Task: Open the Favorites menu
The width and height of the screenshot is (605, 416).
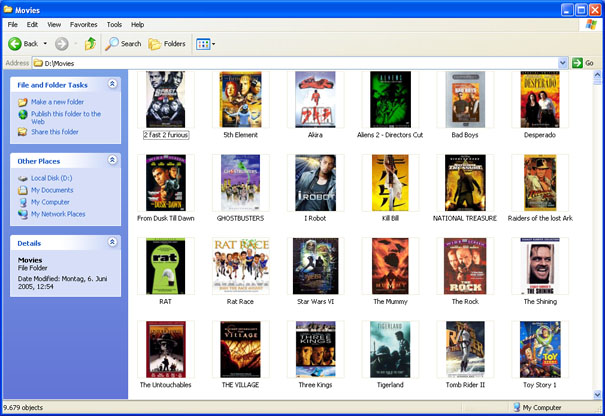Action: pos(83,24)
